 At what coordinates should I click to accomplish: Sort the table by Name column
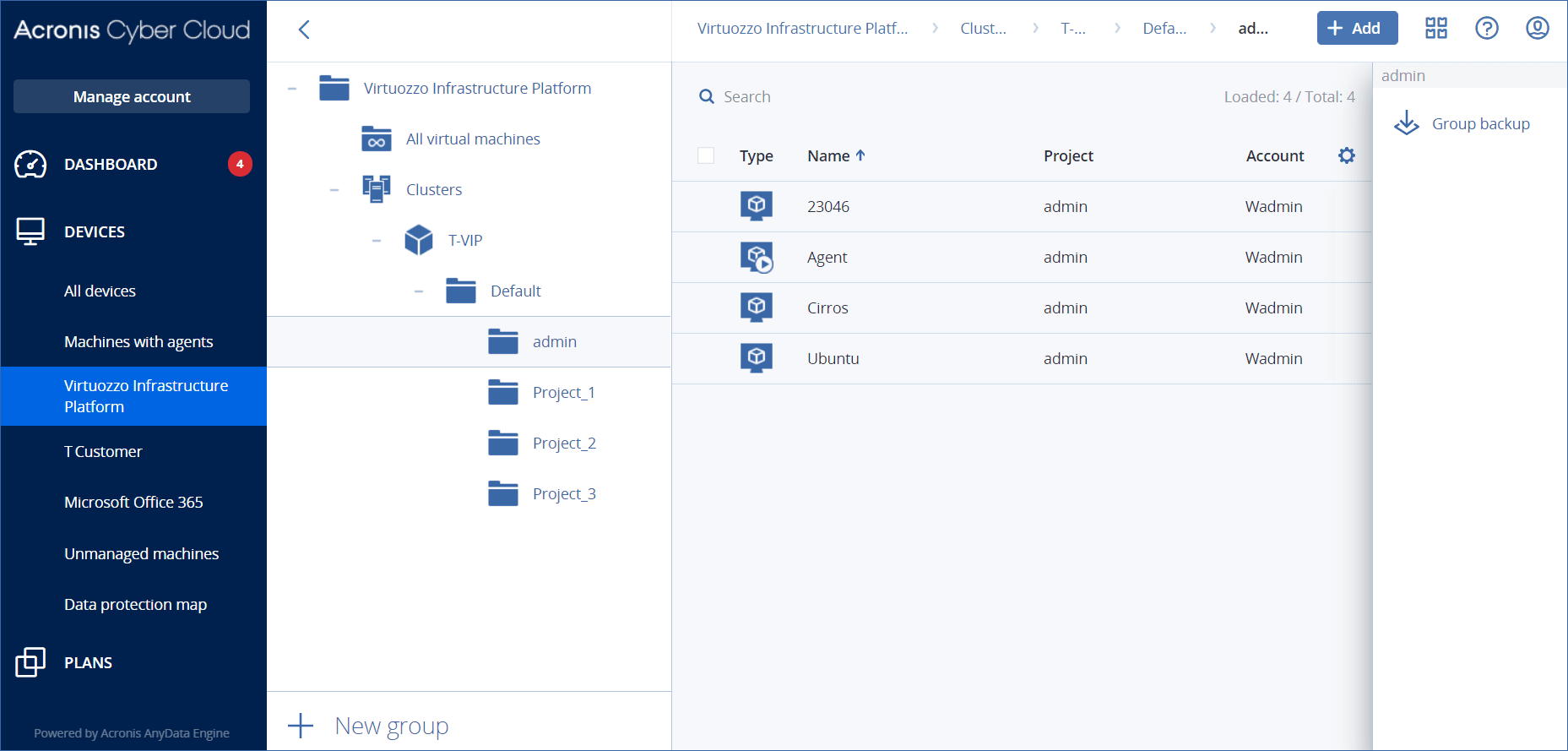point(829,155)
